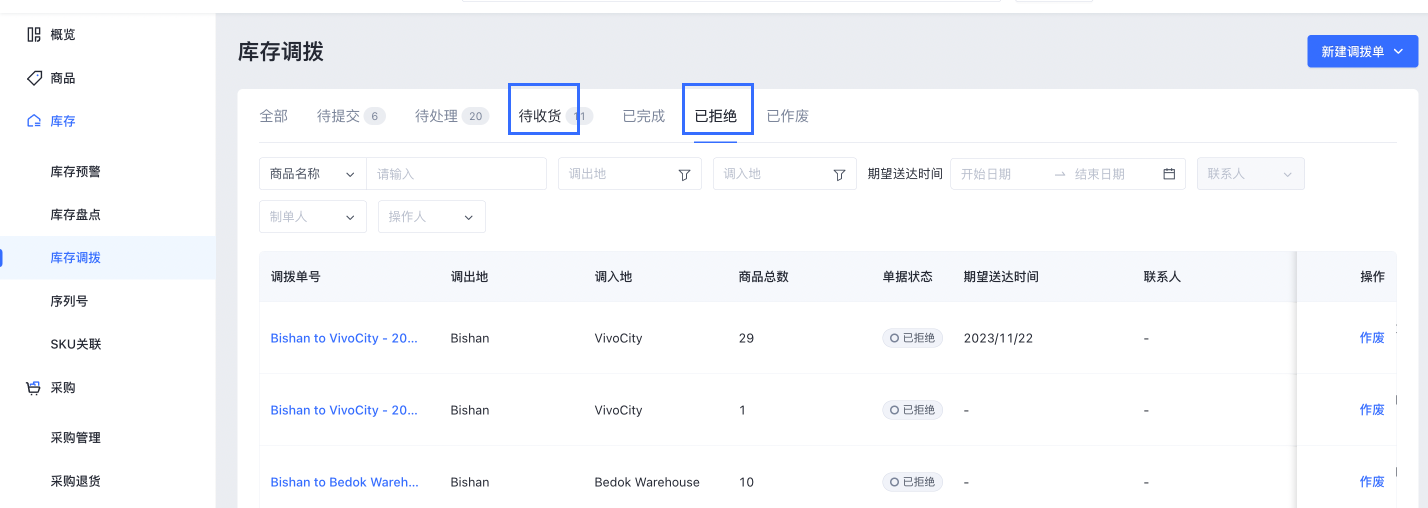Switch to the 待提交 tab

tap(351, 116)
